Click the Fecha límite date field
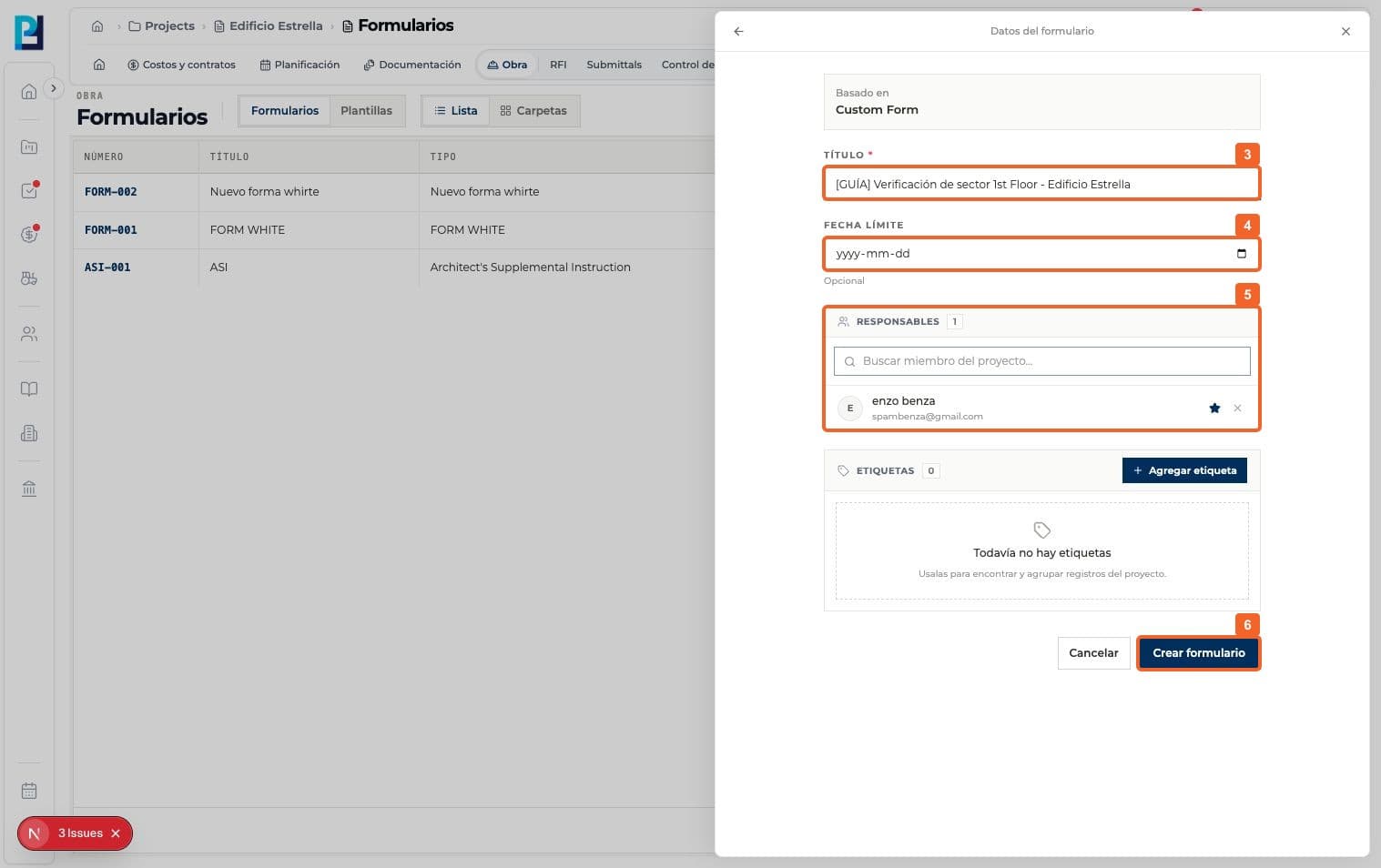1381x868 pixels. (1041, 254)
